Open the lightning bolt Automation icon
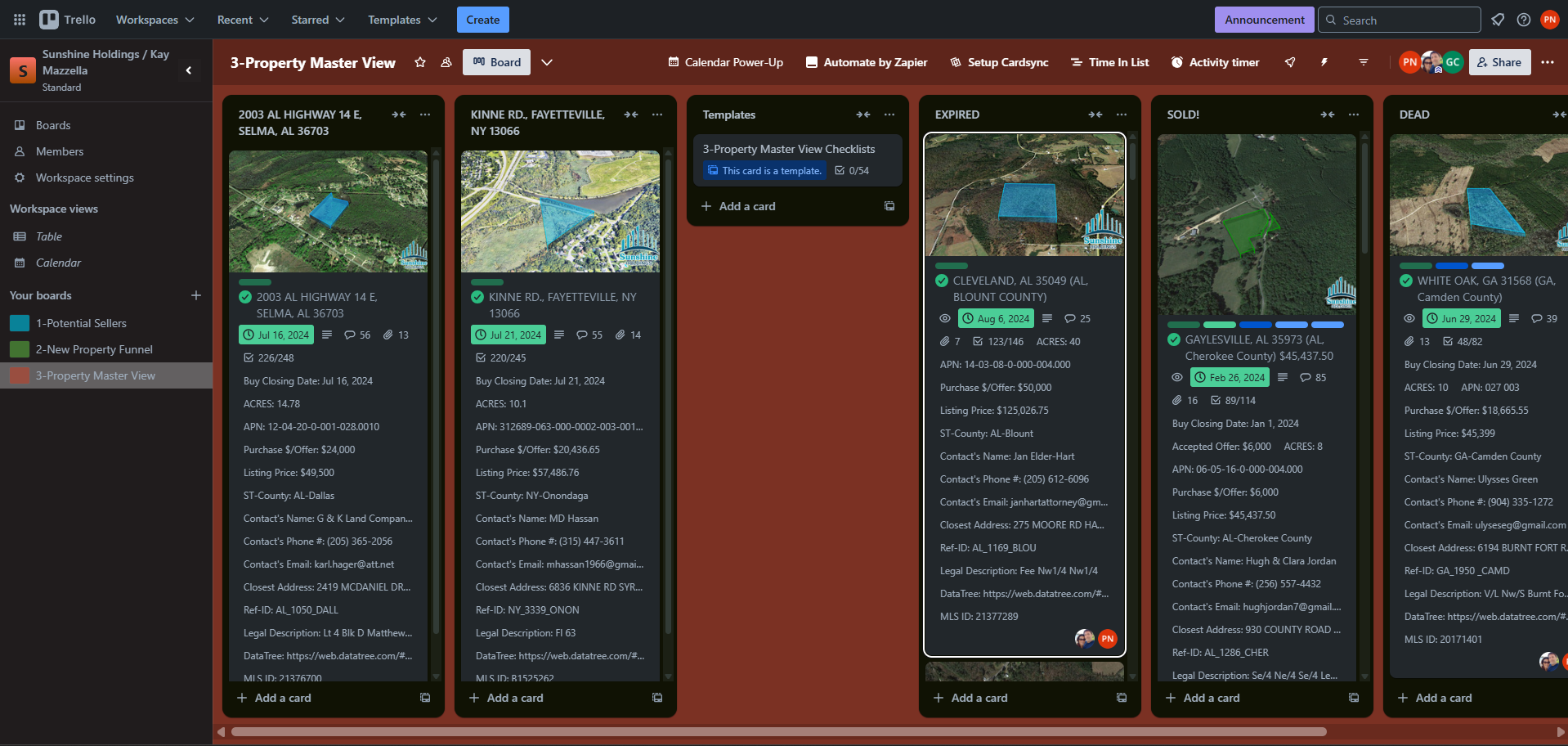The height and width of the screenshot is (746, 1568). pyautogui.click(x=1324, y=62)
